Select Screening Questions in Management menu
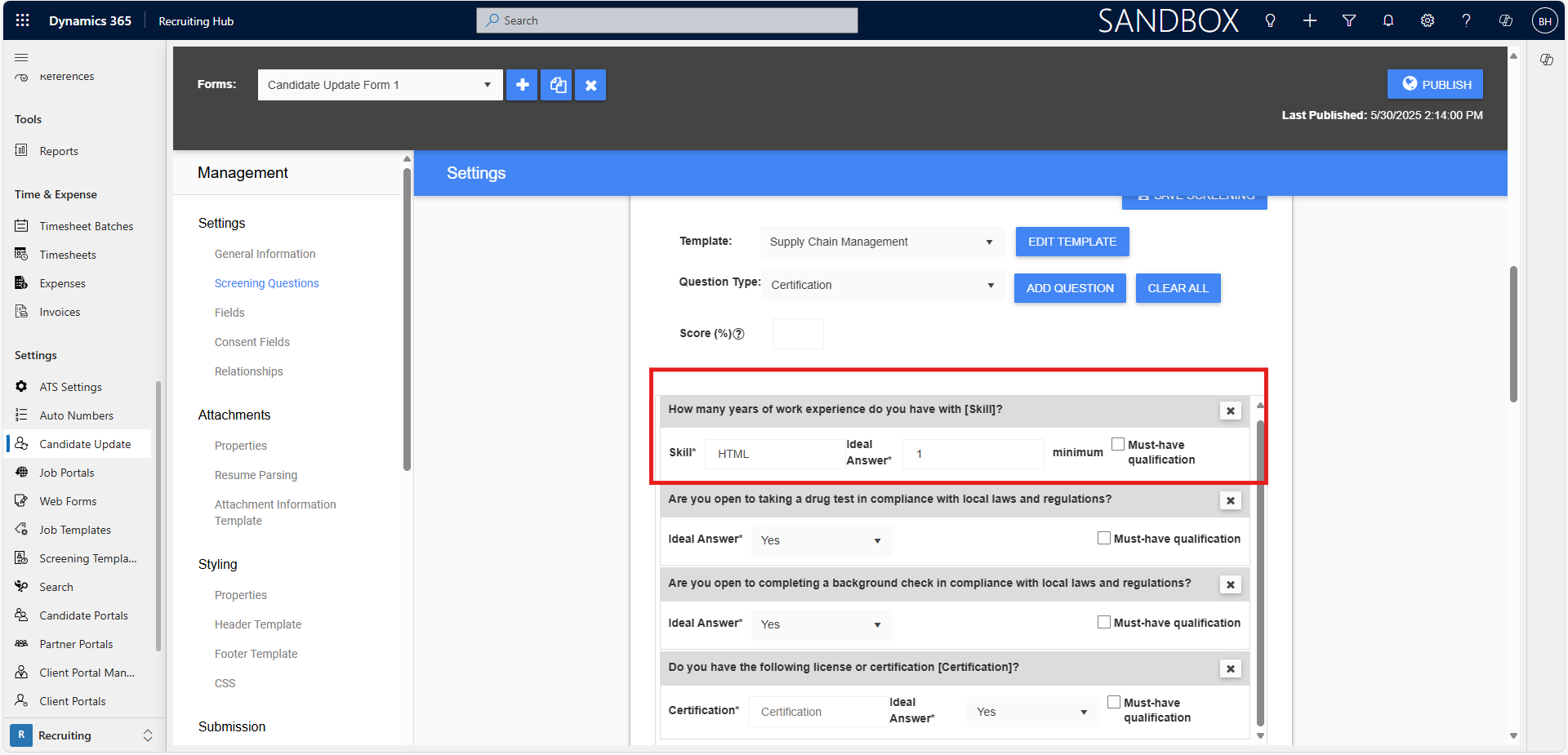Screen dimensions: 1568x755 click(266, 283)
